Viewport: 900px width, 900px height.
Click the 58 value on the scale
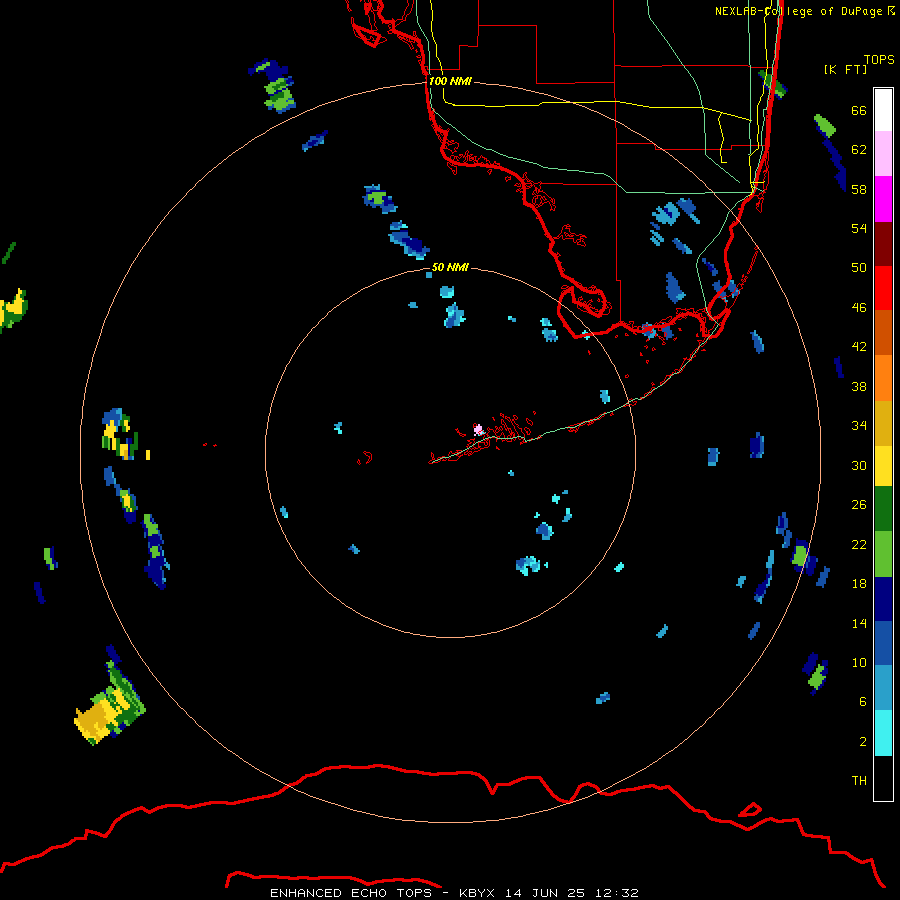coord(859,189)
